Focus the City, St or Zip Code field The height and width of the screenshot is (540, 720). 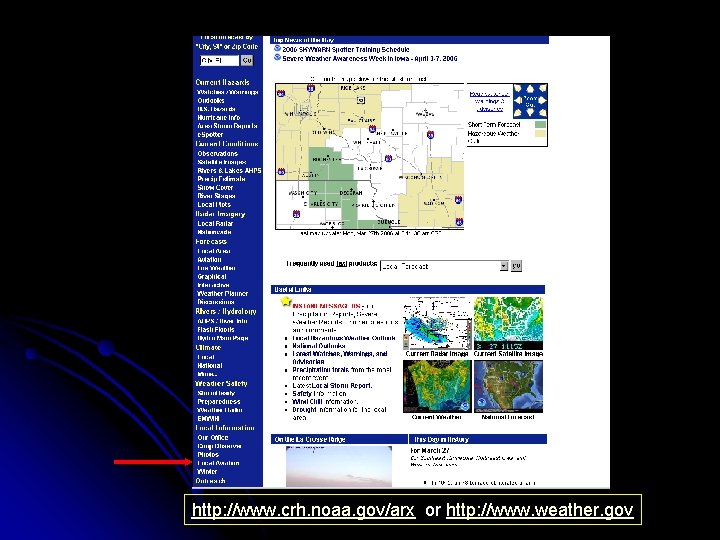coord(219,60)
